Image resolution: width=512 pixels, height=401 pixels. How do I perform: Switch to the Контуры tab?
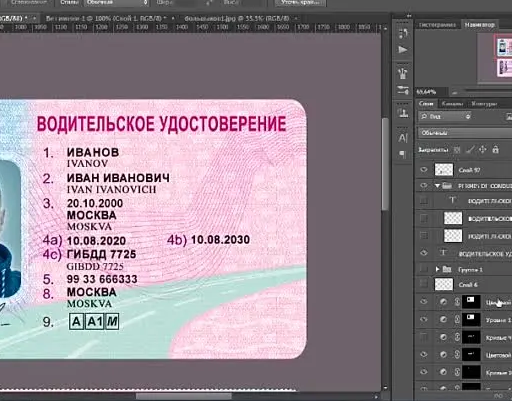[x=484, y=104]
